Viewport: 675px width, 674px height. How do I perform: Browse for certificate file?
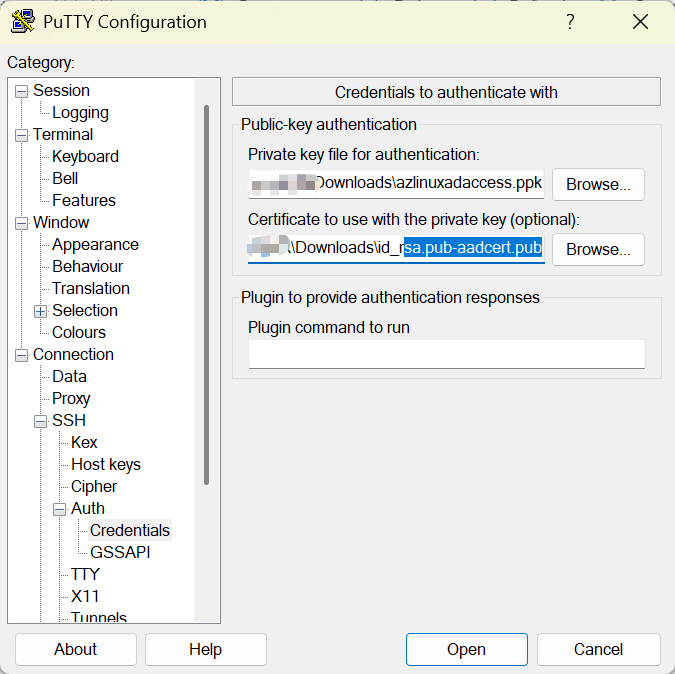598,249
